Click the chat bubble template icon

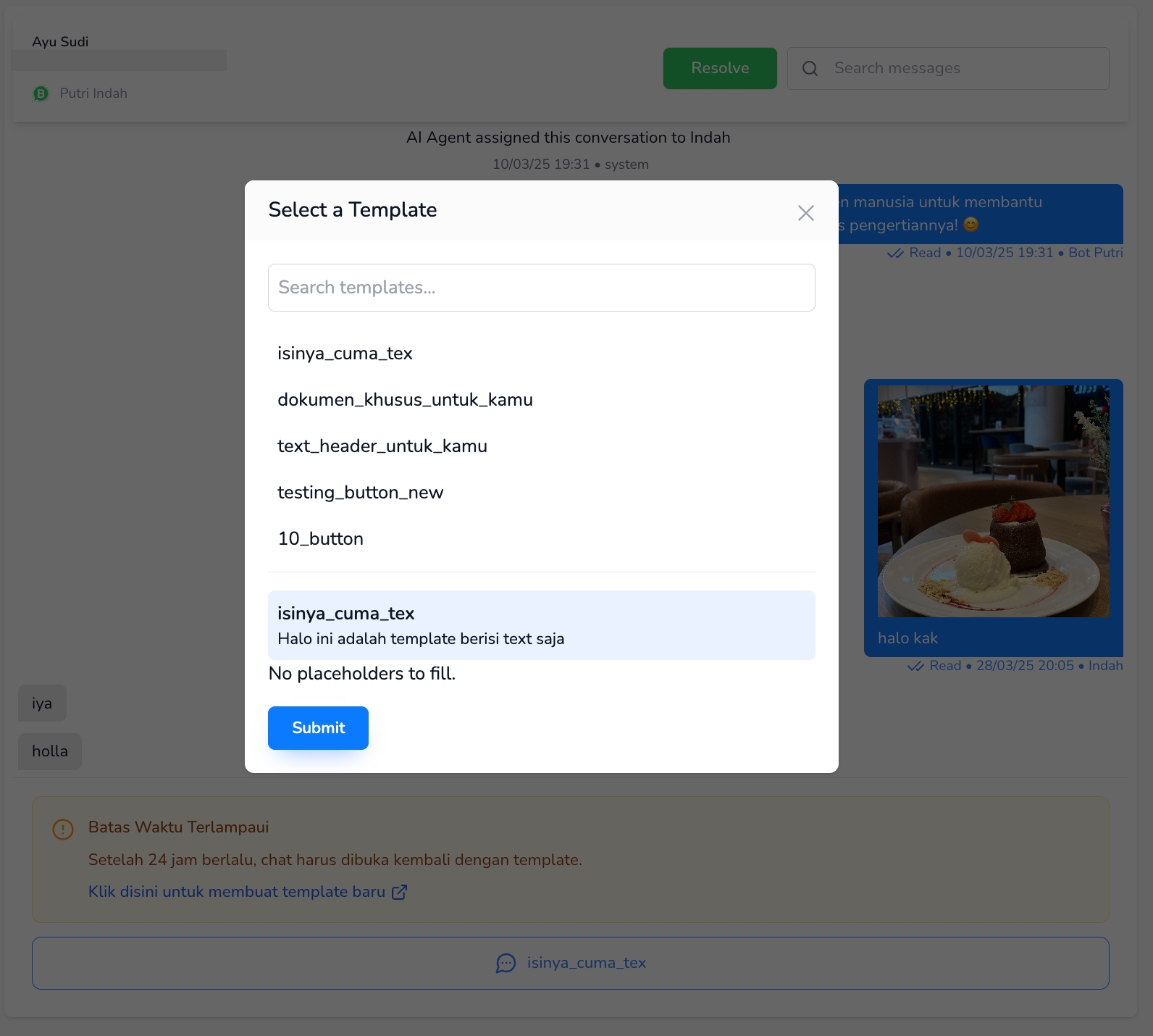click(506, 963)
